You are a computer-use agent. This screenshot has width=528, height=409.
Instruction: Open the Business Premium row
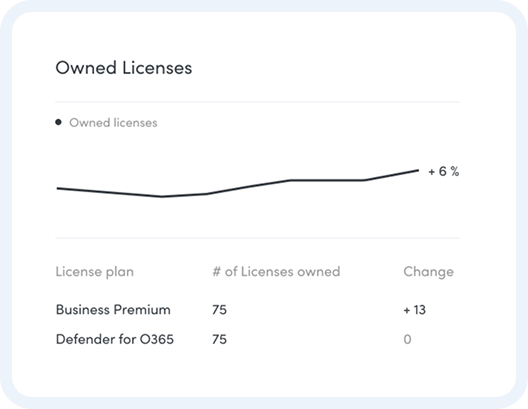[x=258, y=309]
